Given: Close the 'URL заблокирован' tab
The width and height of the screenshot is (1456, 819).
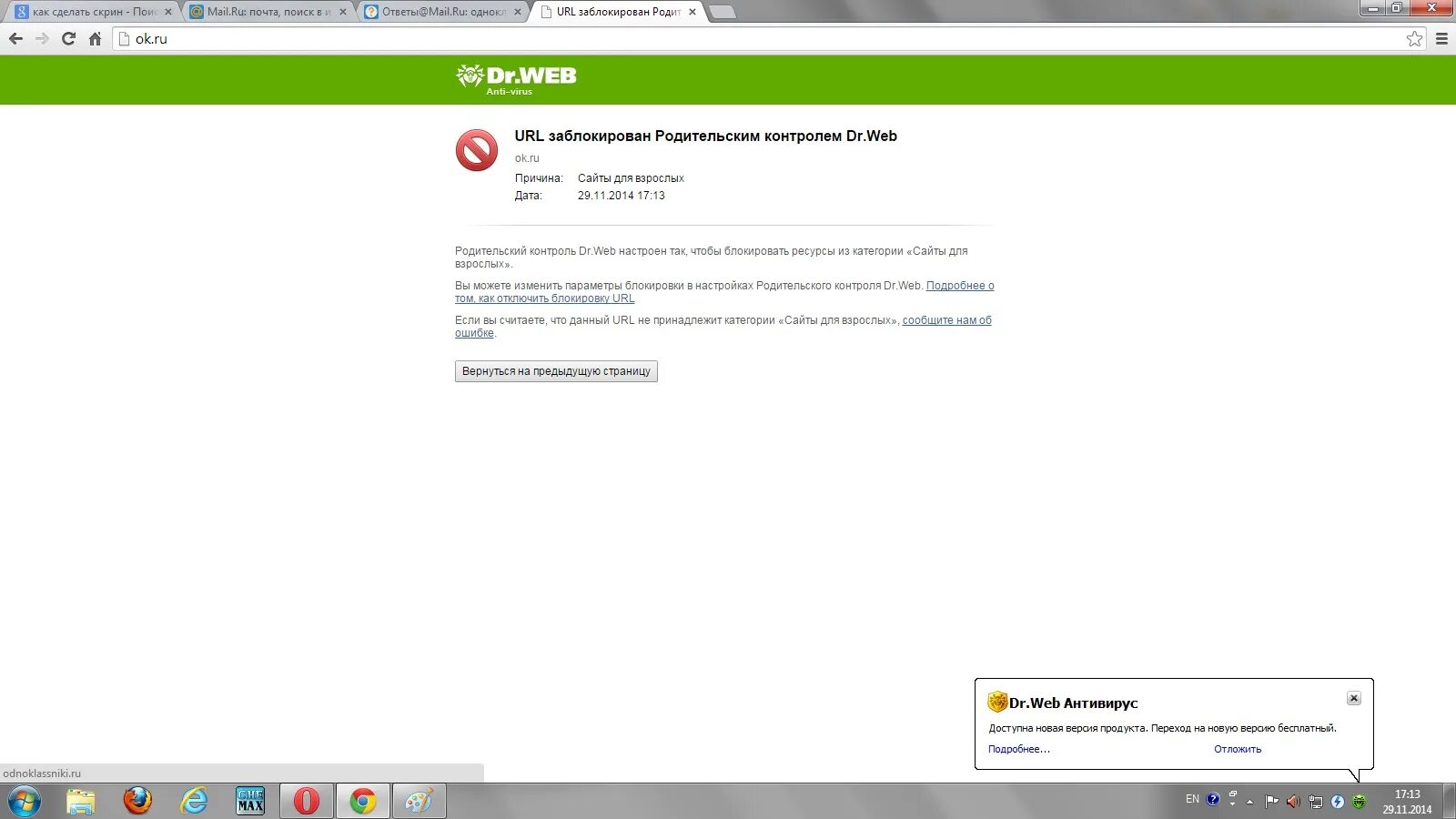Looking at the screenshot, I should click(693, 12).
